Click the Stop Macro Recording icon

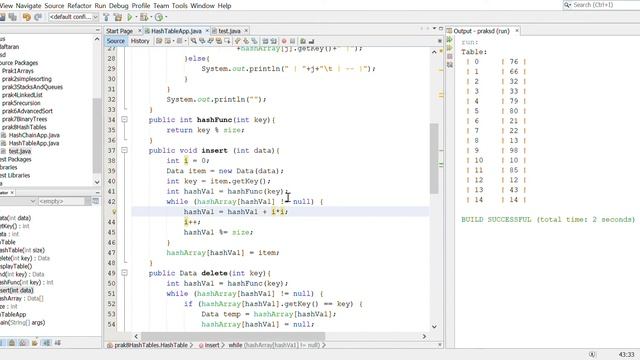pyautogui.click(x=292, y=41)
